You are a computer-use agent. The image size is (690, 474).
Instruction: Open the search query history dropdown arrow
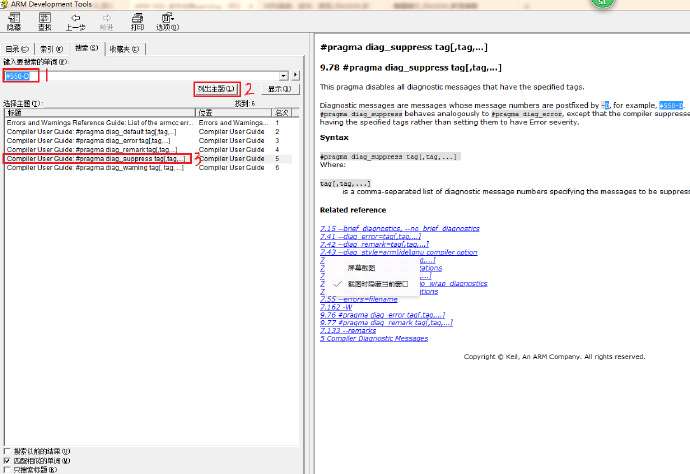point(284,76)
